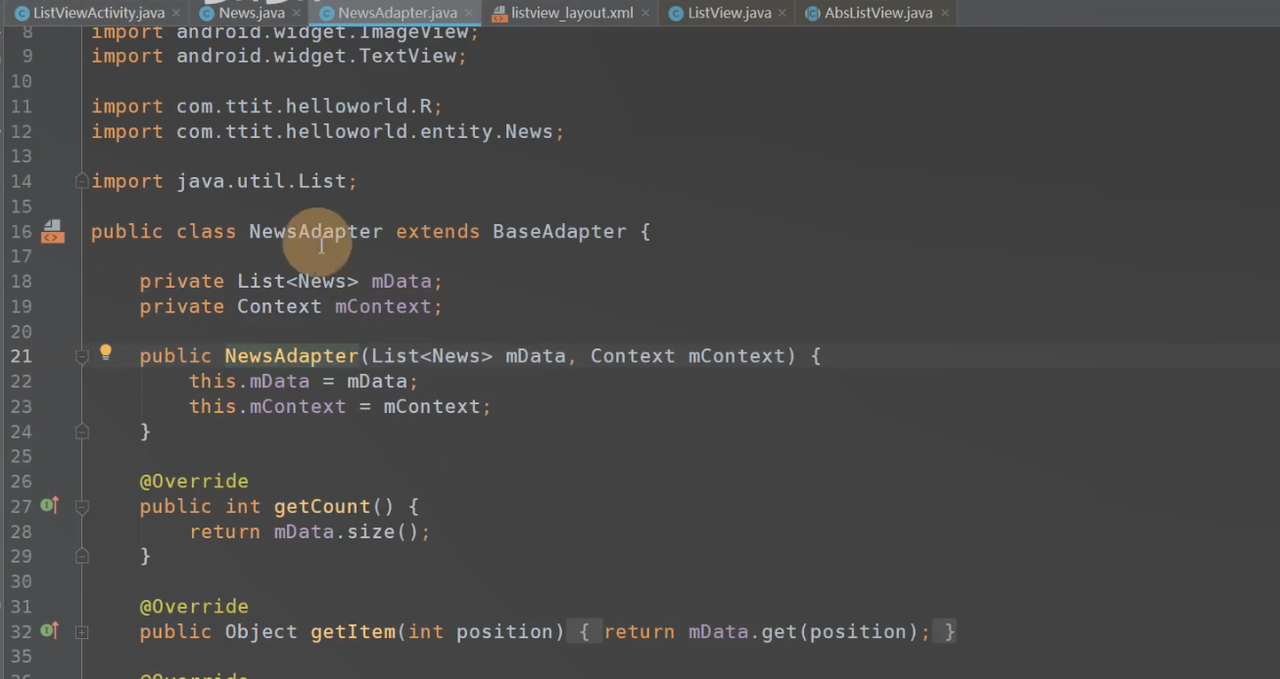Collapse the constructor fold marker at line 21

tap(82, 356)
